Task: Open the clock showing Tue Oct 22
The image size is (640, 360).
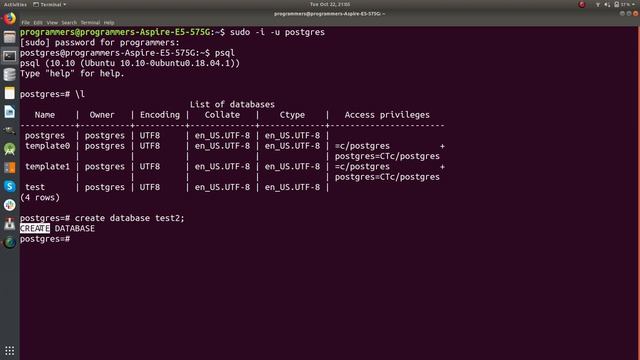Action: point(330,4)
